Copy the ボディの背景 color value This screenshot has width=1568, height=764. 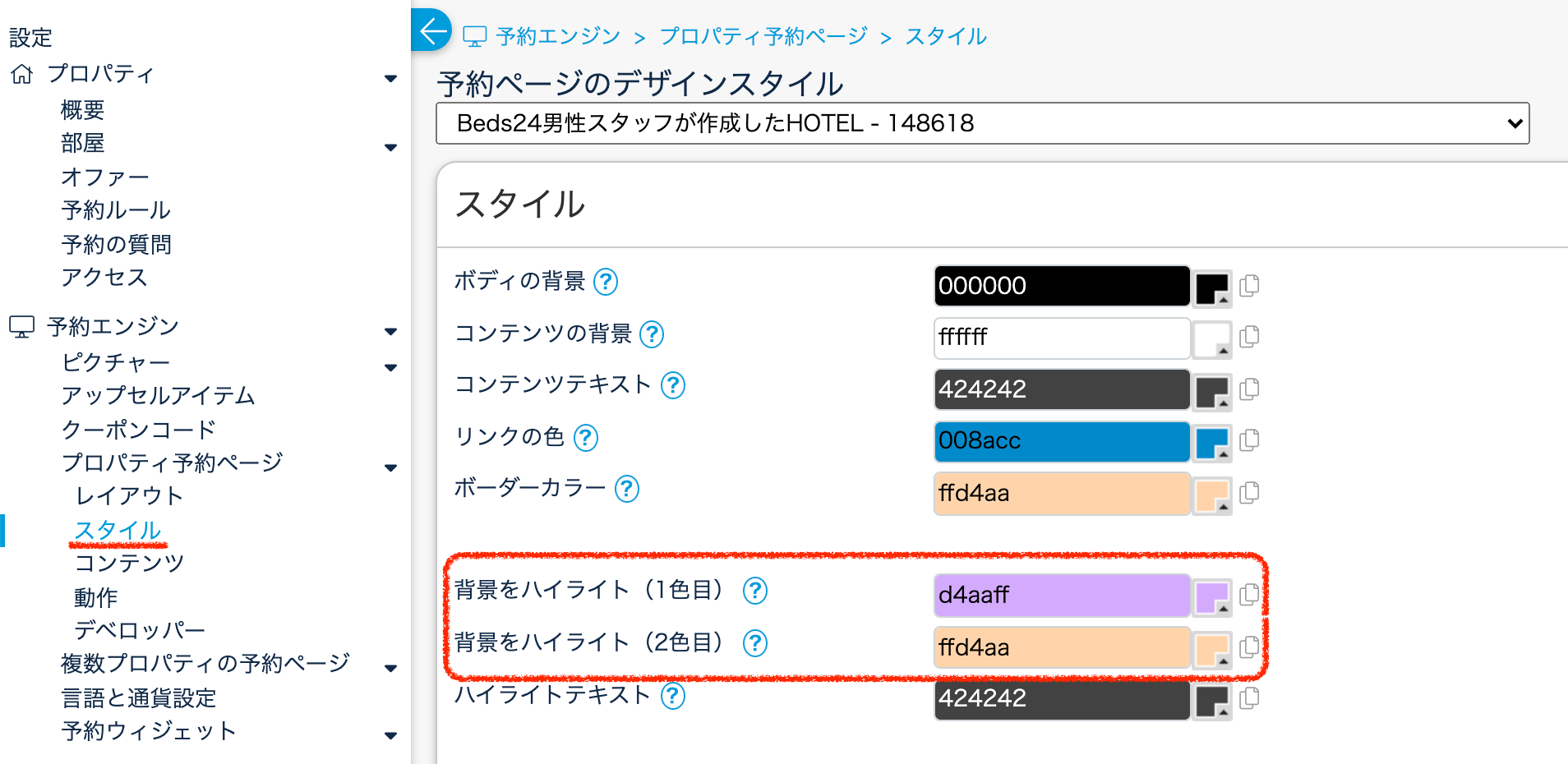tap(1249, 286)
